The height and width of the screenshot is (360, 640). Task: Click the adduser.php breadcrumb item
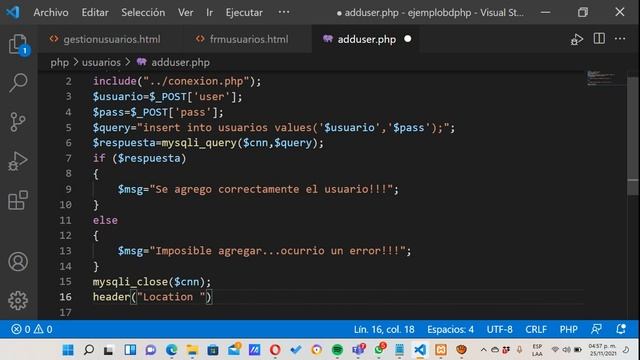pyautogui.click(x=173, y=62)
